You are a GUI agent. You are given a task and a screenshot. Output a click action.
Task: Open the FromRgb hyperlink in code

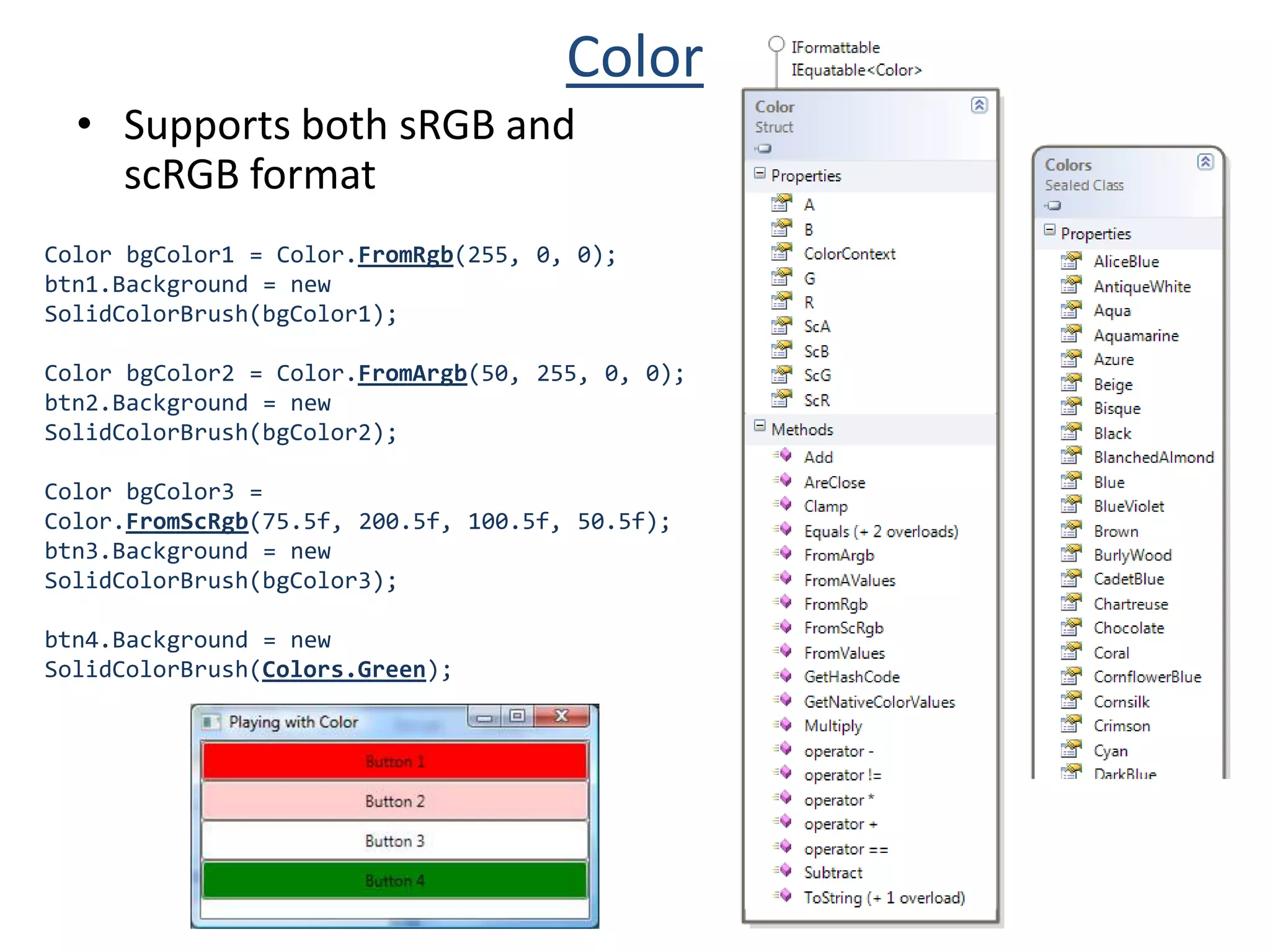pyautogui.click(x=406, y=255)
